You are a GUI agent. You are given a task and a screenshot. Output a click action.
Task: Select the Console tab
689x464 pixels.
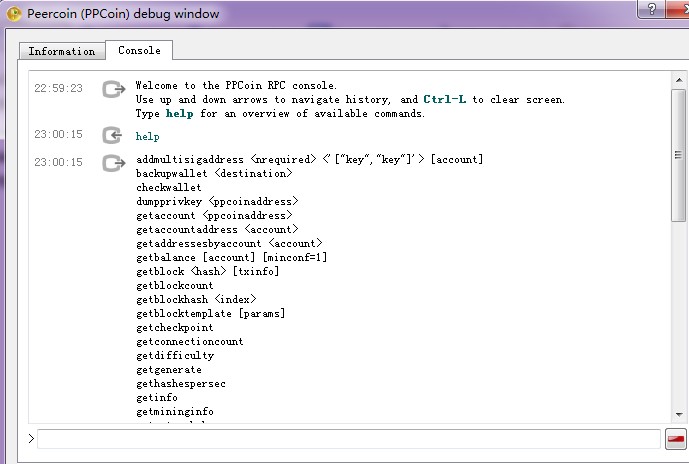139,50
